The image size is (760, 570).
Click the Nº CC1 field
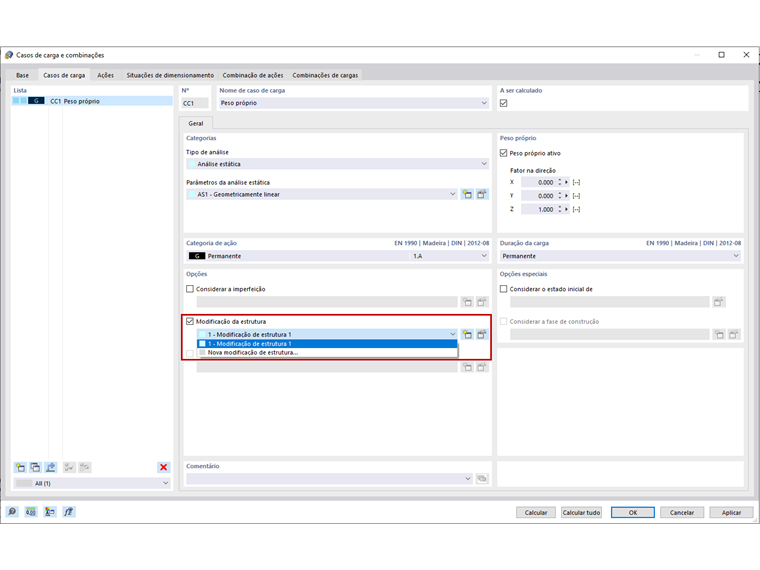point(195,103)
